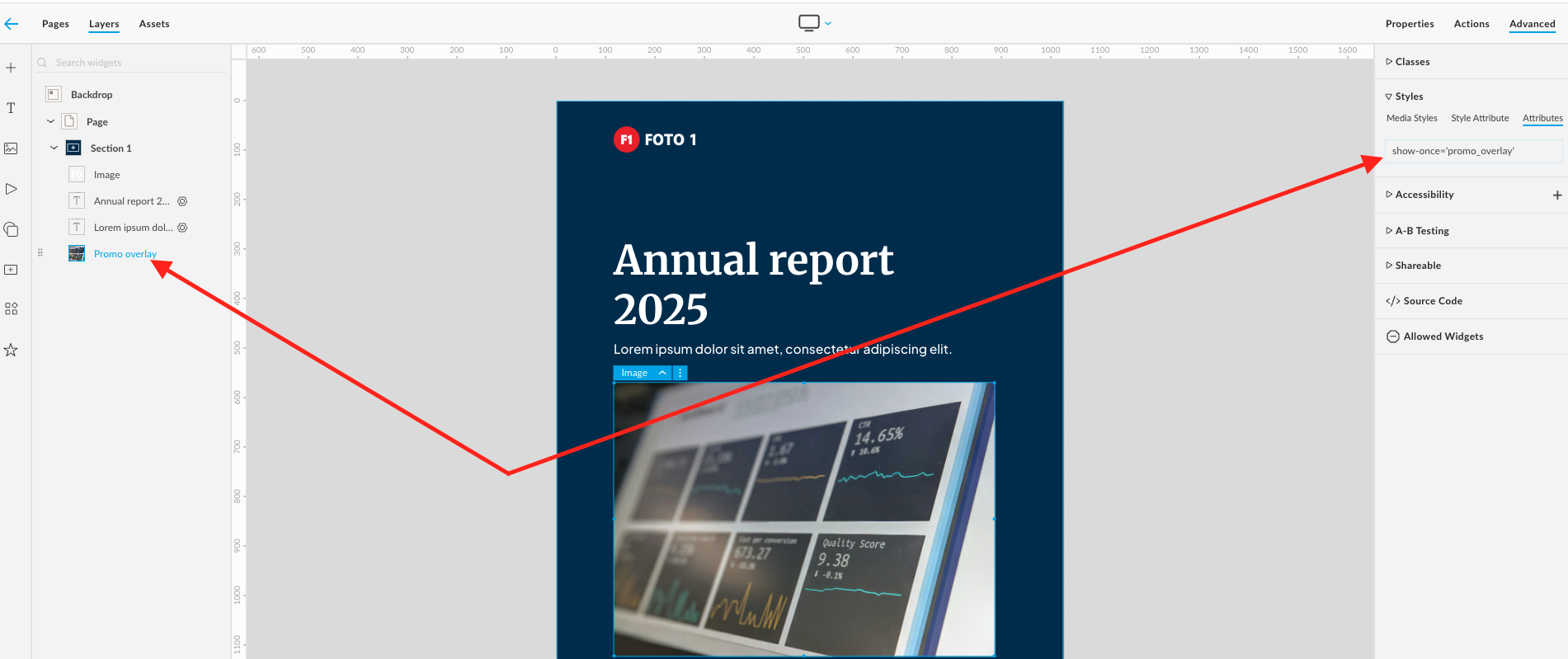Click the Promo overlay thumbnail icon
1568x659 pixels.
[77, 253]
